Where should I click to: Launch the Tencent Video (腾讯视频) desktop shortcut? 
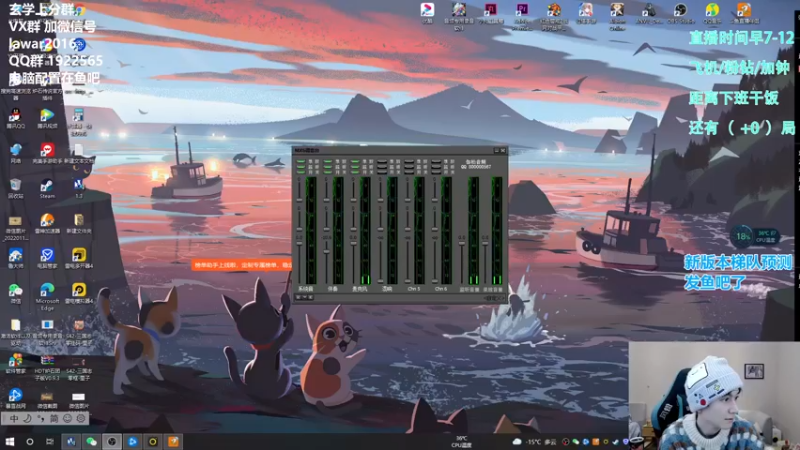coord(47,118)
